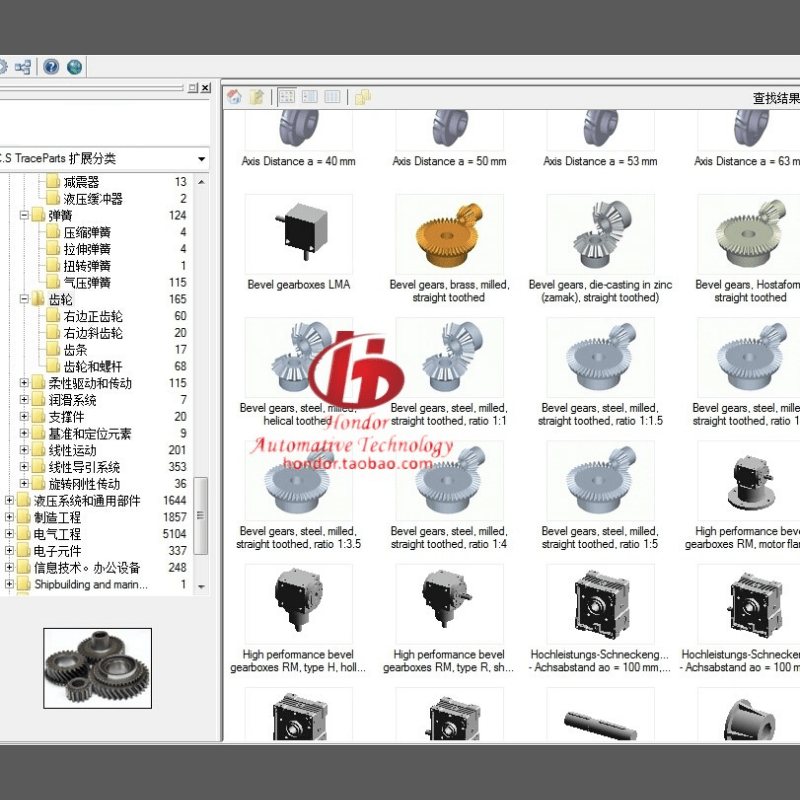Open brass milled bevel gears item

pos(449,235)
